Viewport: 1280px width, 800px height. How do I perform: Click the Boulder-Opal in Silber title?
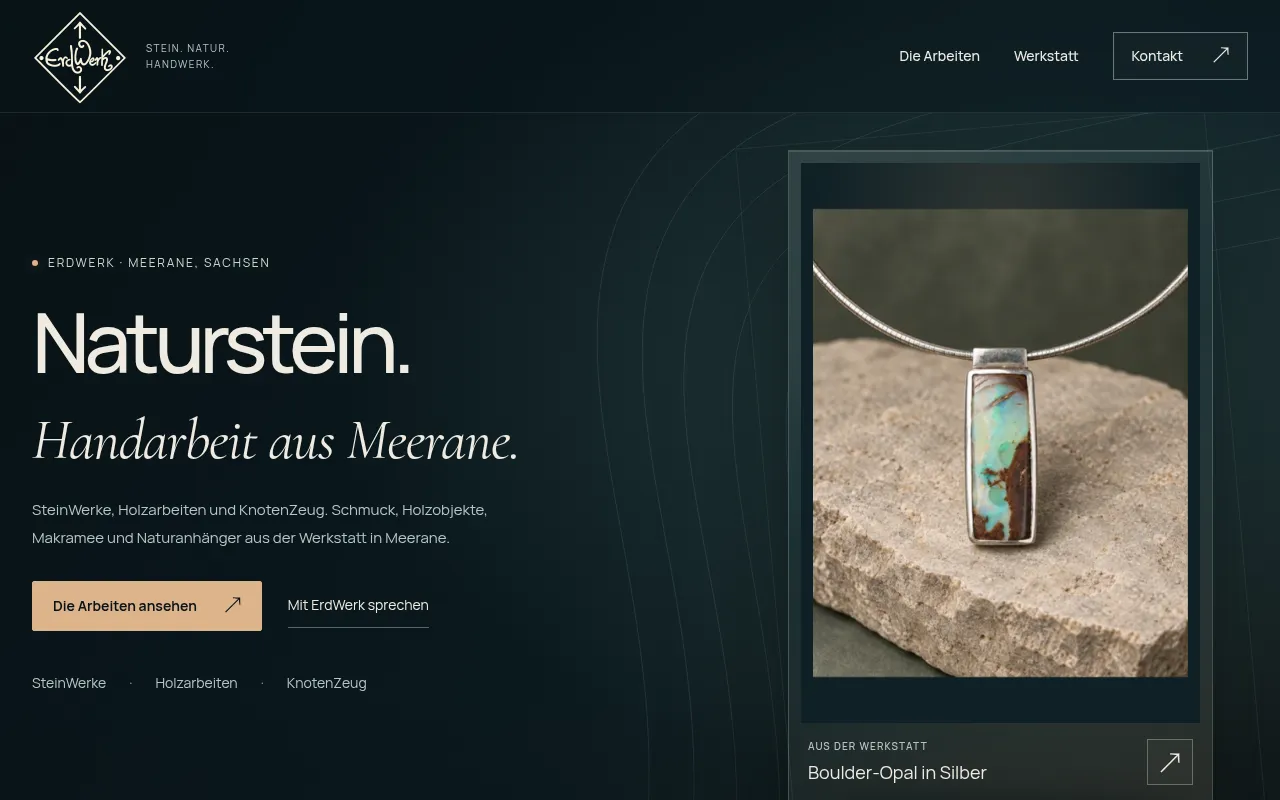897,773
